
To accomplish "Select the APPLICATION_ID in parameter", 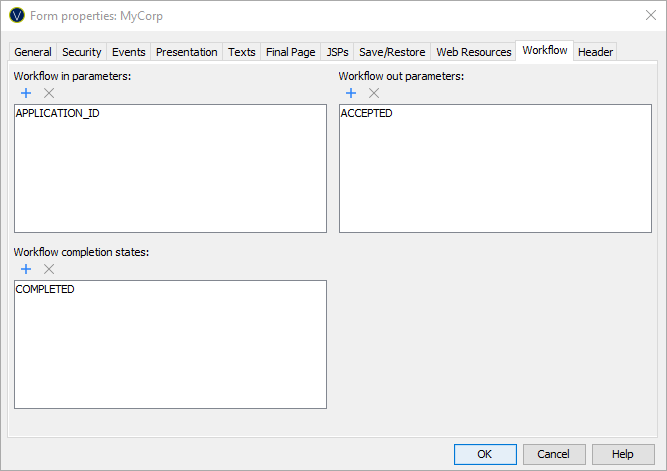I will [x=57, y=113].
